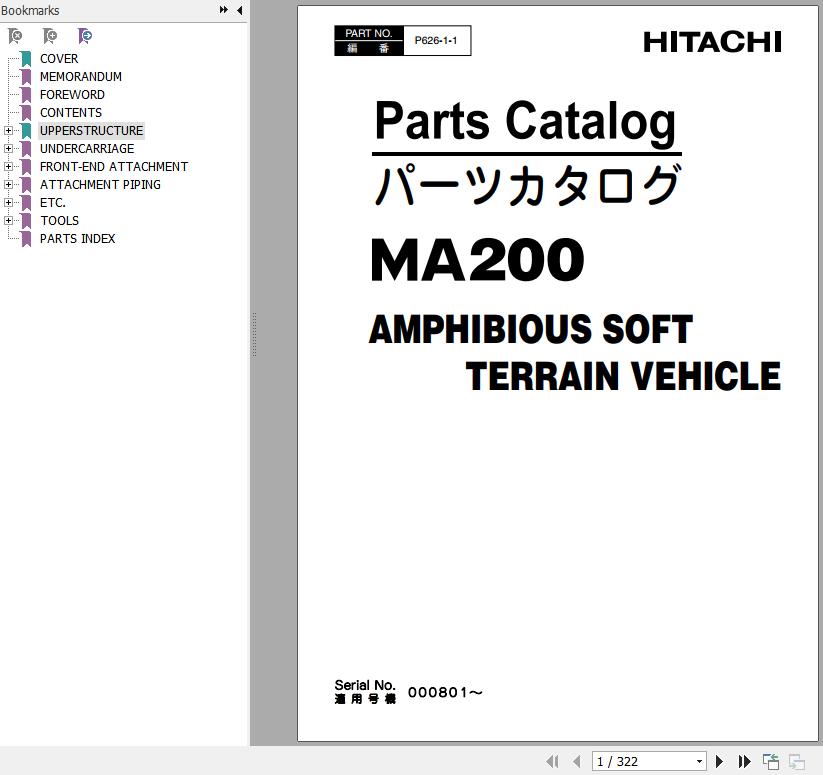
Task: Open the page number dropdown arrow
Action: coord(699,761)
